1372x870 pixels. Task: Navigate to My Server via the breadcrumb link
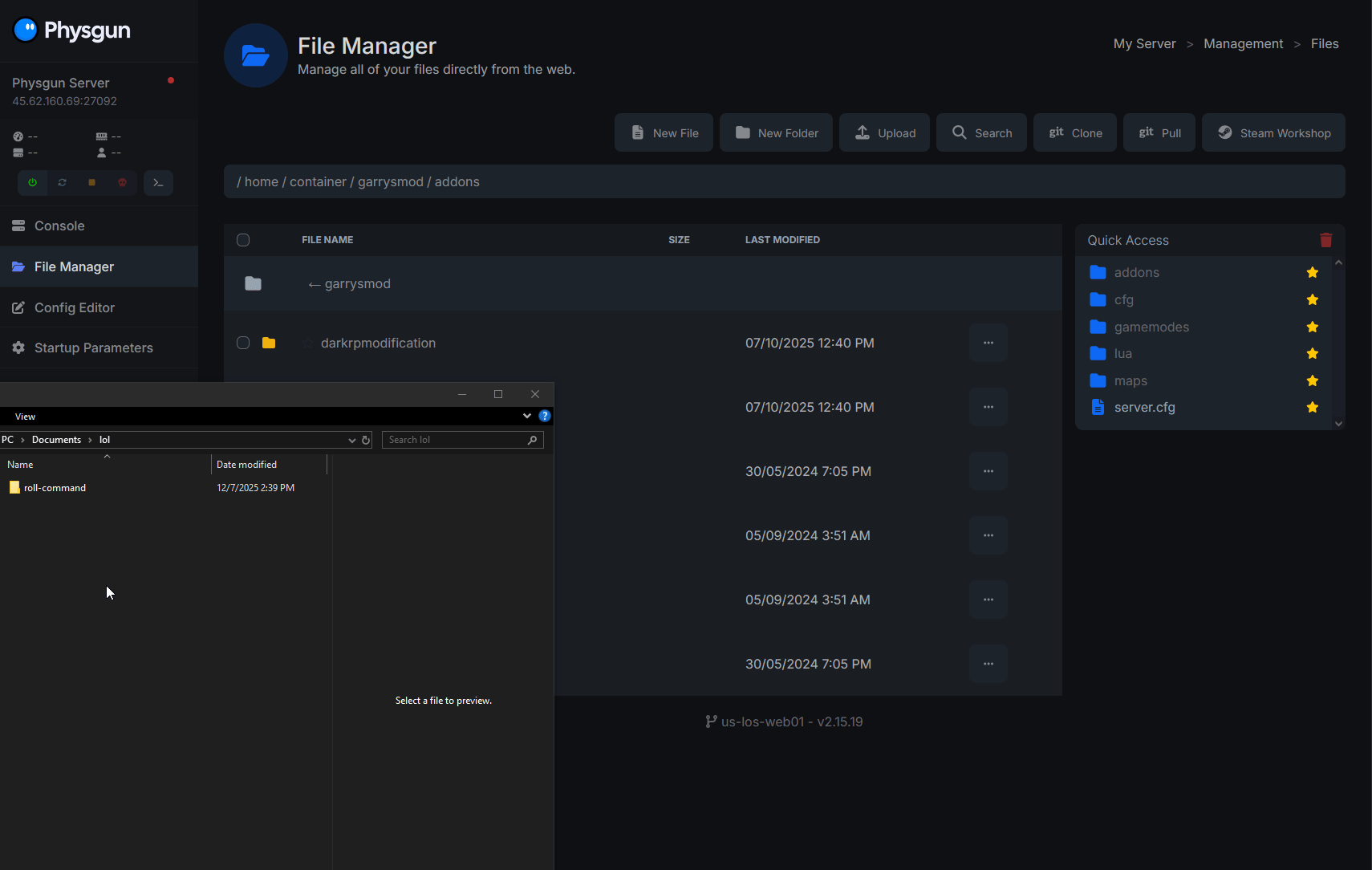pos(1144,43)
